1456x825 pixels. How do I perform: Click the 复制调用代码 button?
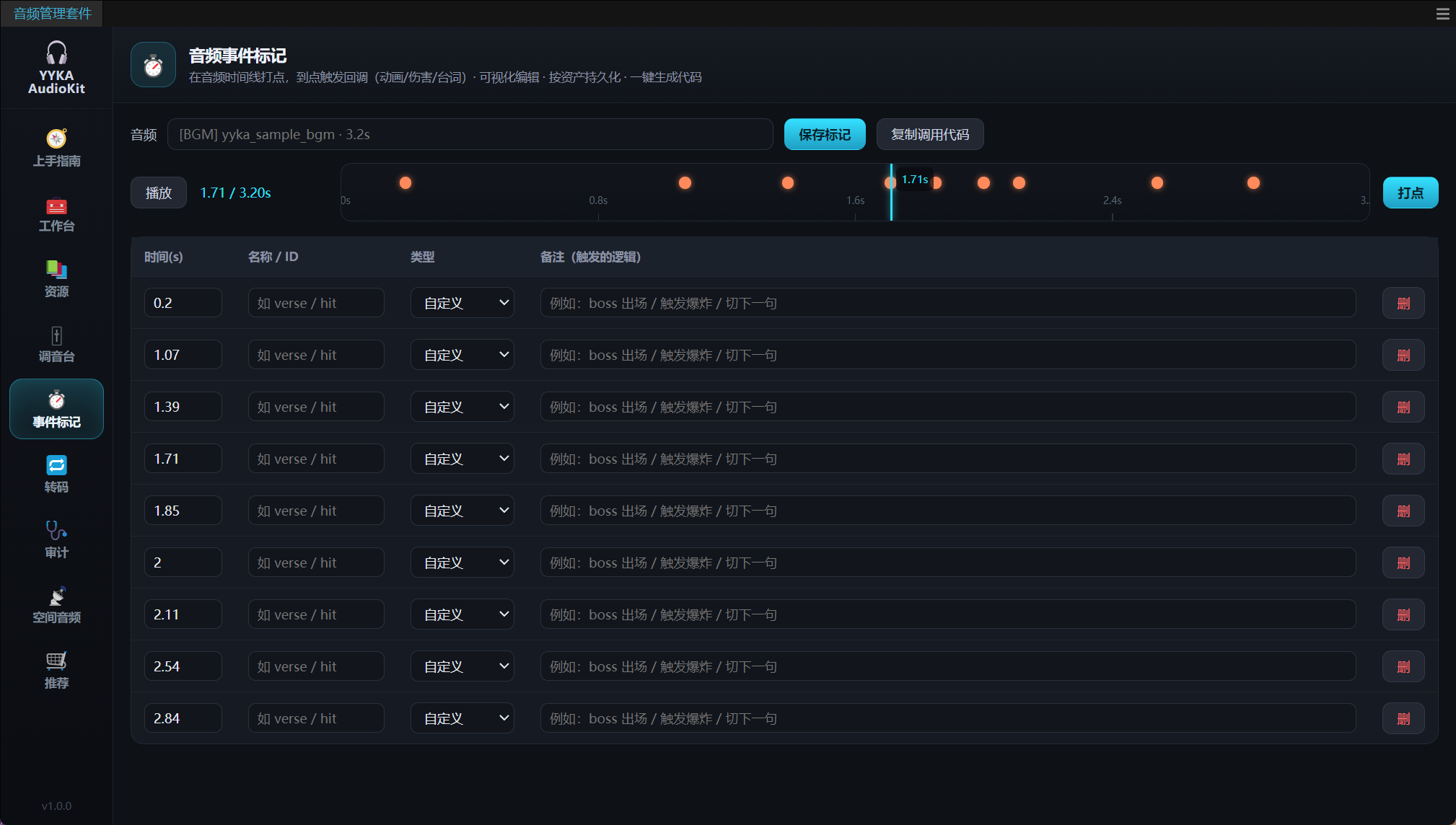930,134
